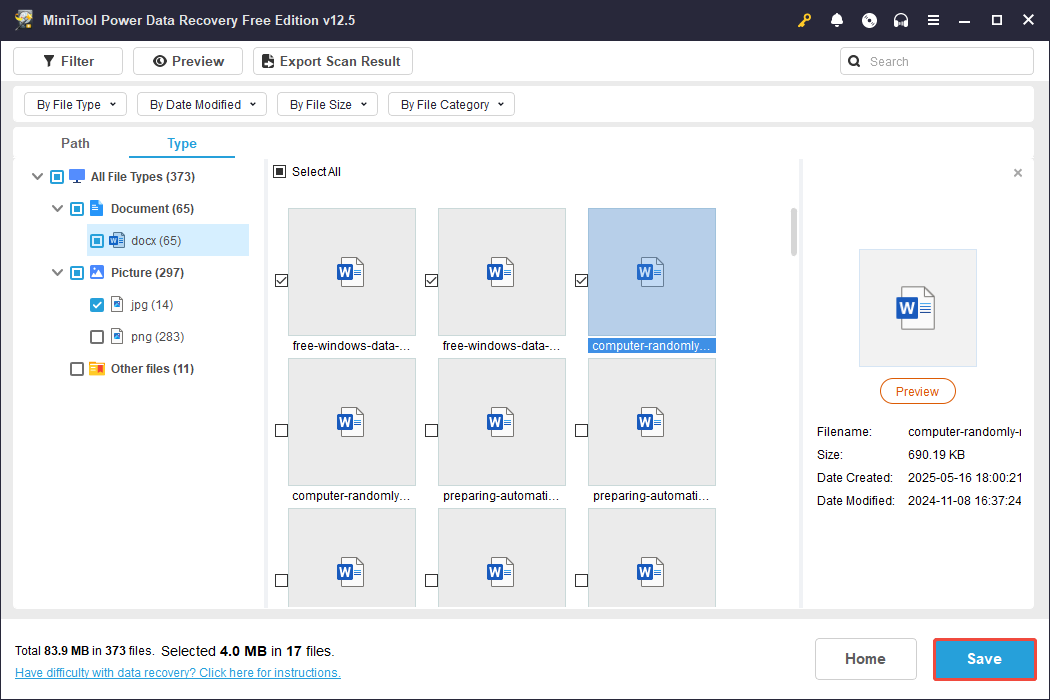Open the By File Type dropdown
This screenshot has height=700, width=1050.
[x=75, y=103]
